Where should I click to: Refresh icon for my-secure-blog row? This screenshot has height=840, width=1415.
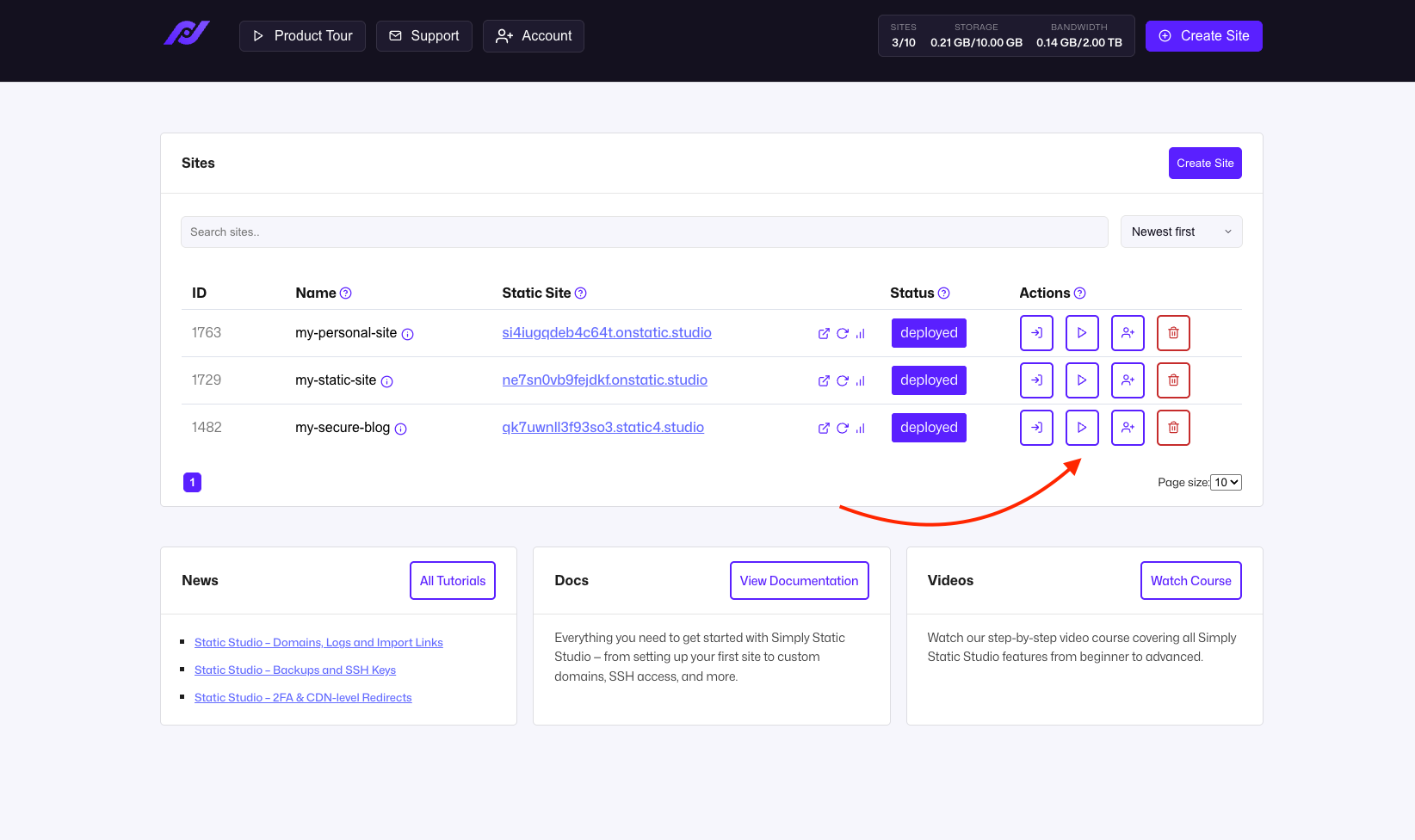[x=843, y=429]
